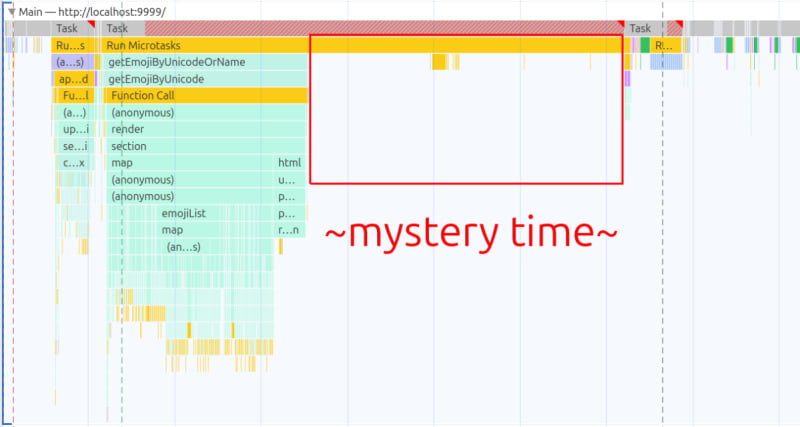Select the purple (a...s) entry in first task
800x427 pixels.
click(x=70, y=62)
